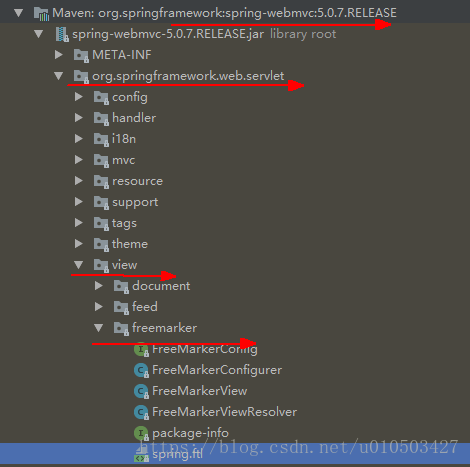Click the document folder icon
Viewport: 470px width, 467px height.
tap(121, 286)
